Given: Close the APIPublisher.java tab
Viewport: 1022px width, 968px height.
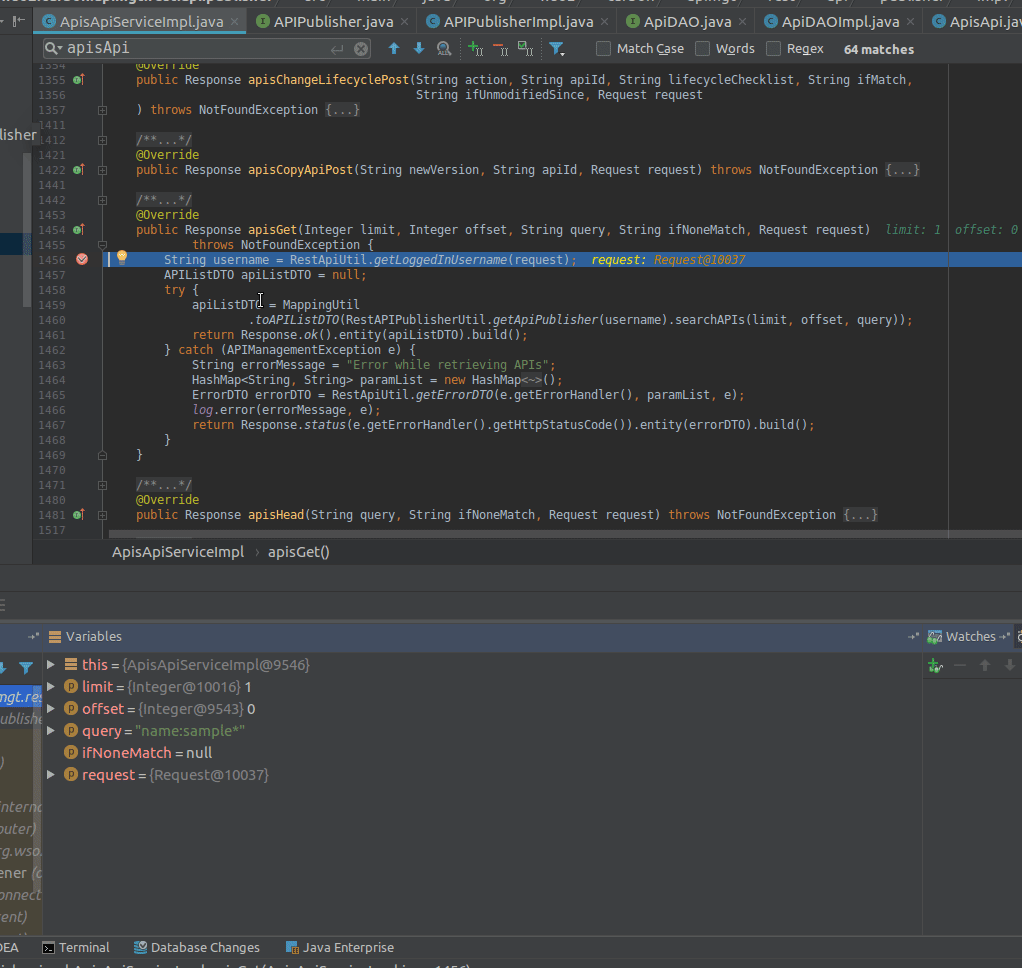Looking at the screenshot, I should (405, 22).
